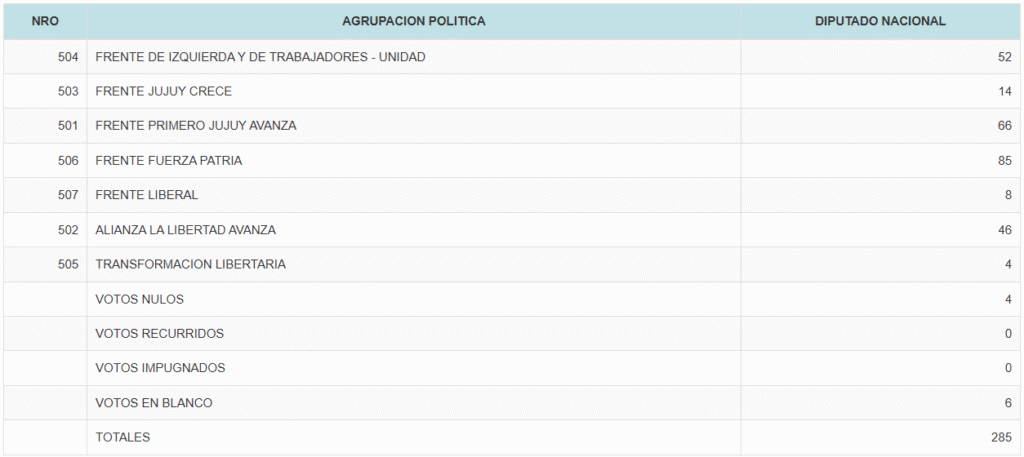This screenshot has height=457, width=1024.
Task: Click the NRO column header
Action: coord(45,21)
